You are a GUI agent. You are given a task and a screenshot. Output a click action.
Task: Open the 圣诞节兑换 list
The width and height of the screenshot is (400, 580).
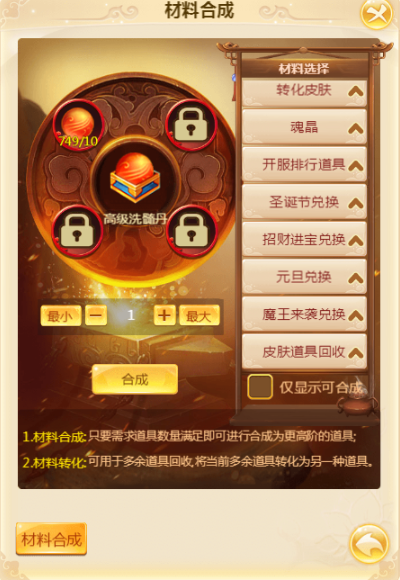coord(304,202)
